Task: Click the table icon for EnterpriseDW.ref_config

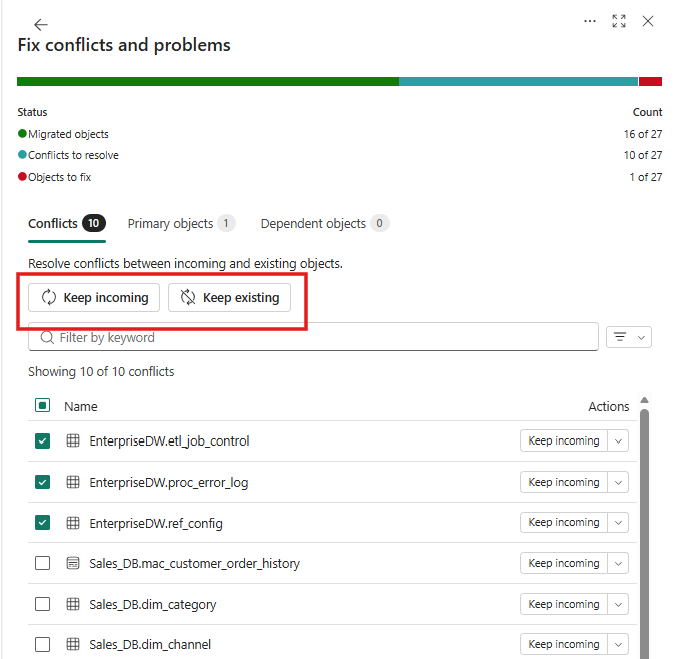Action: tap(73, 523)
